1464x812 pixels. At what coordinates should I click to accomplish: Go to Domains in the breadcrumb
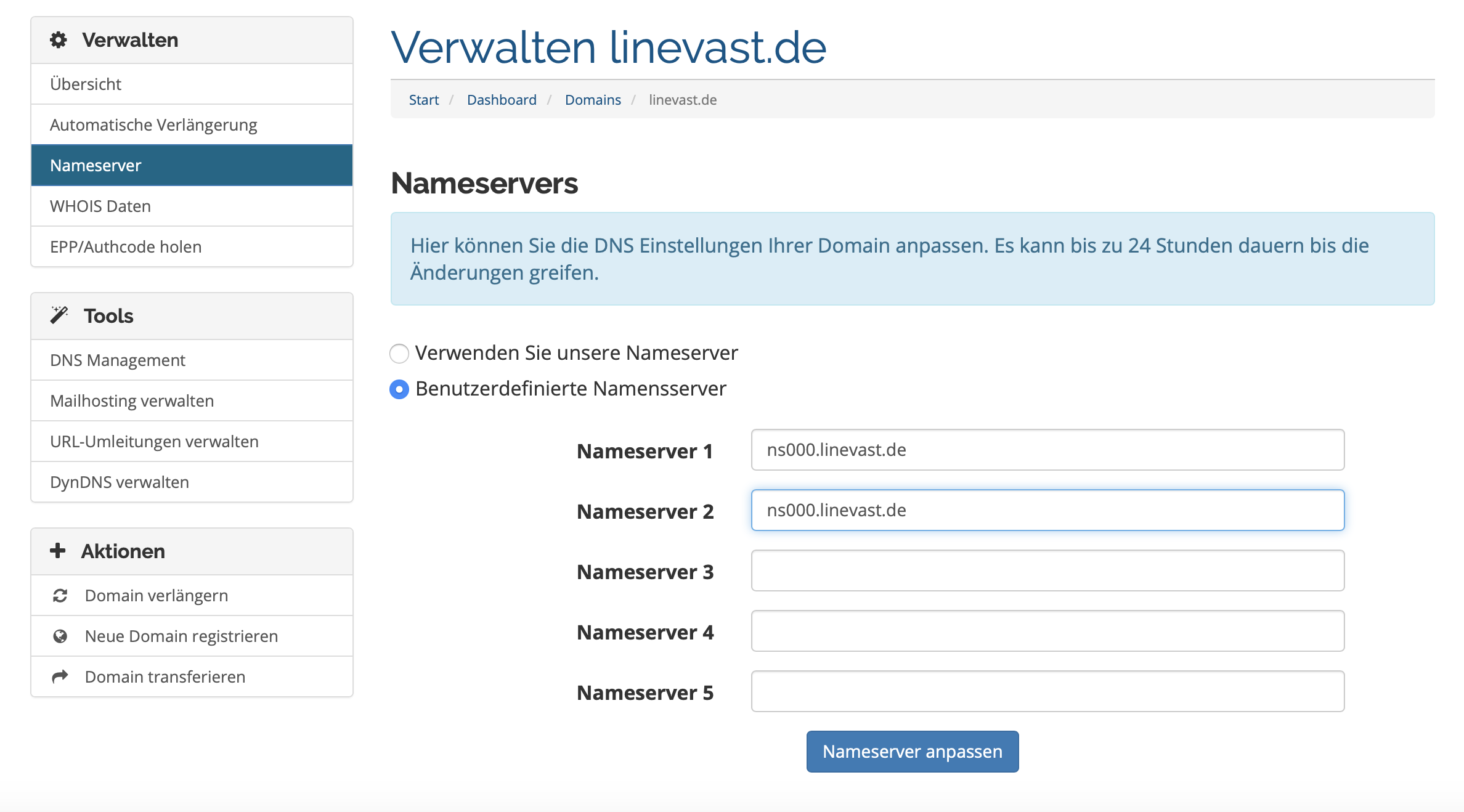tap(593, 100)
